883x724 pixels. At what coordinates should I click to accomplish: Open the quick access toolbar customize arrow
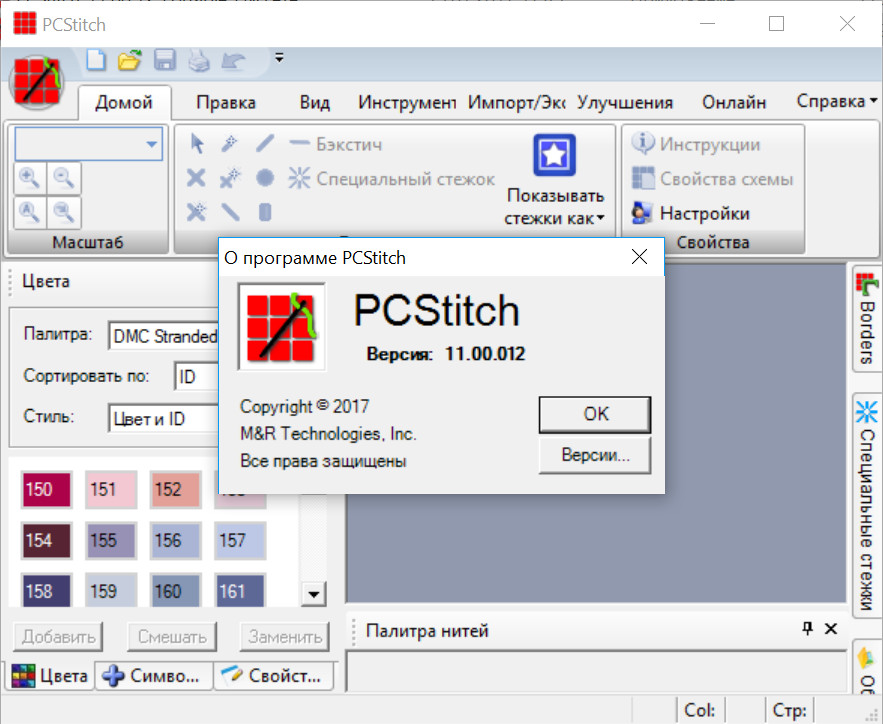[x=279, y=57]
